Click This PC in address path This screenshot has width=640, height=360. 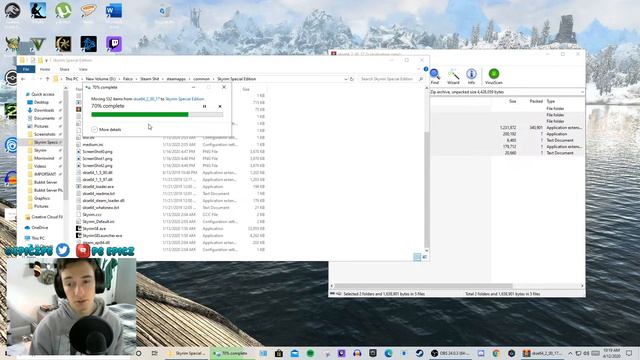tap(72, 79)
